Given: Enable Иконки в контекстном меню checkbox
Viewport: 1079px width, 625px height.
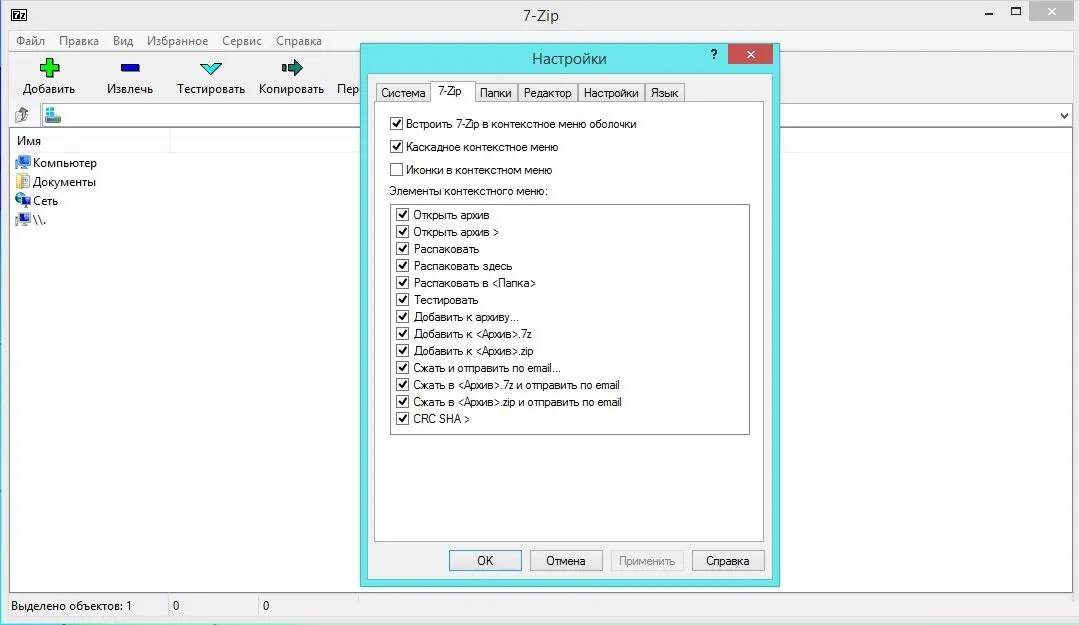Looking at the screenshot, I should 397,170.
